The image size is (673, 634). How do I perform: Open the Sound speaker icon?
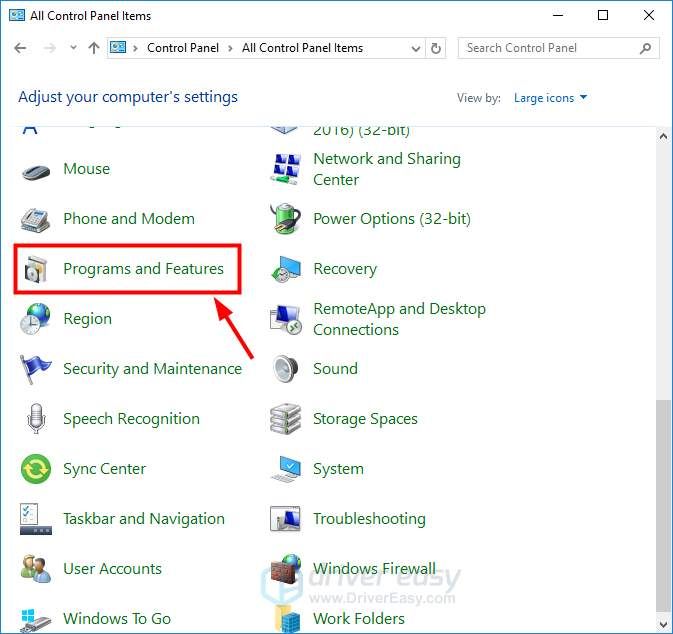tap(286, 369)
